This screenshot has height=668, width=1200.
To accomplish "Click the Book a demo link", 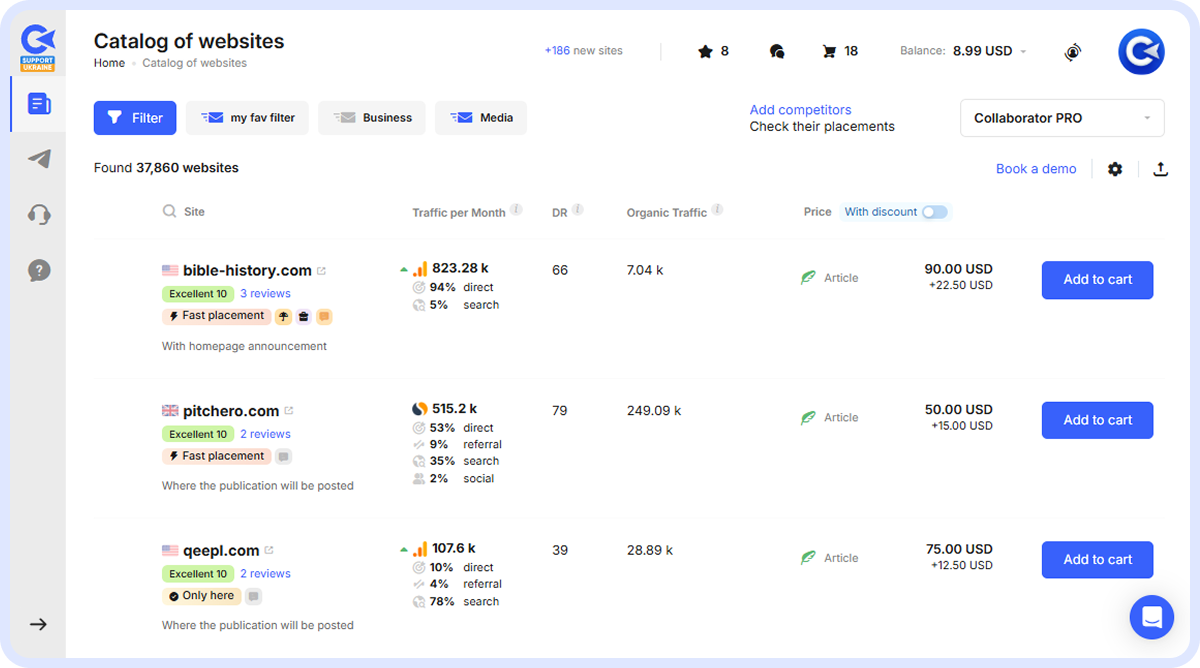I will pos(1036,169).
